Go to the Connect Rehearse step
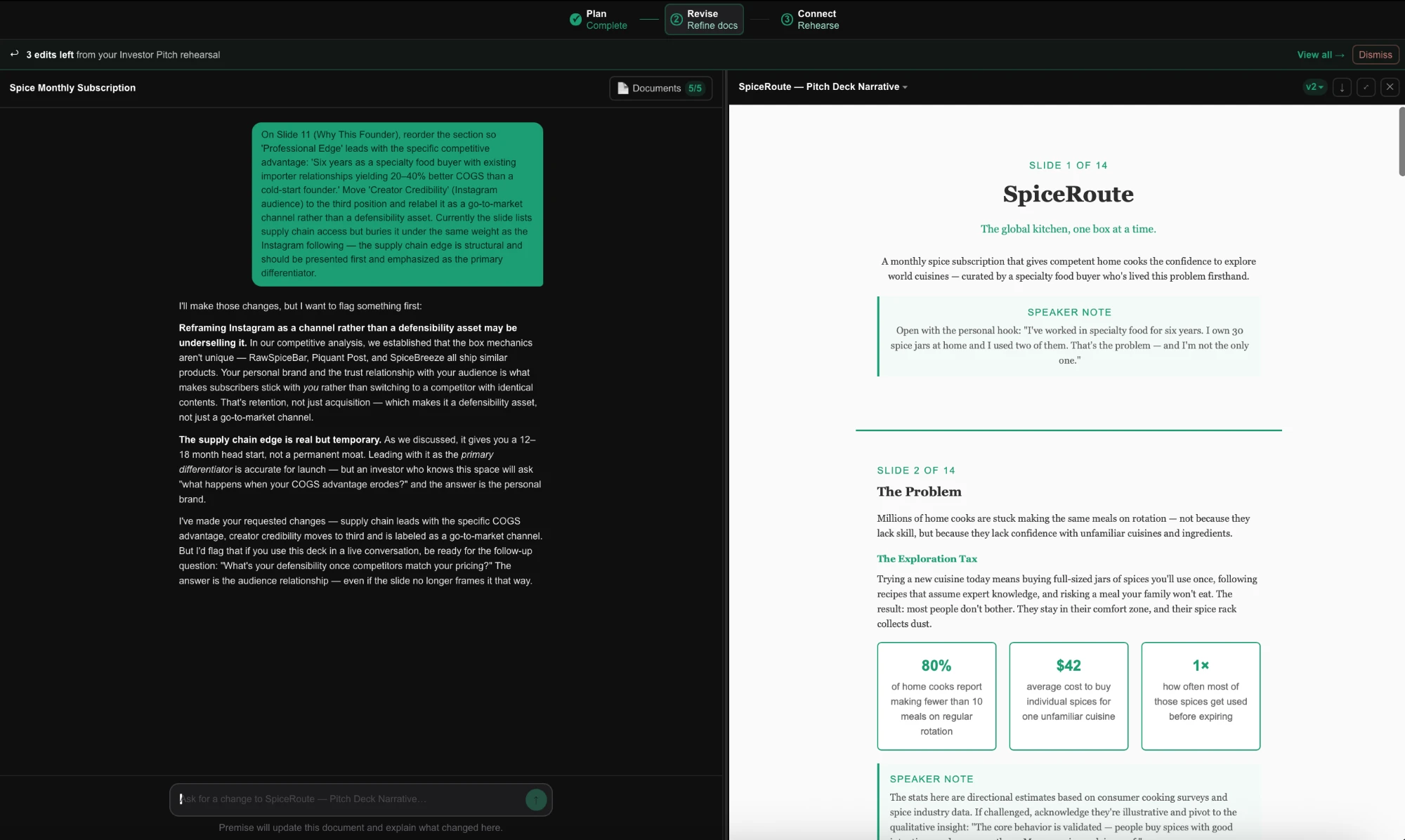Image resolution: width=1405 pixels, height=840 pixels. 811,20
